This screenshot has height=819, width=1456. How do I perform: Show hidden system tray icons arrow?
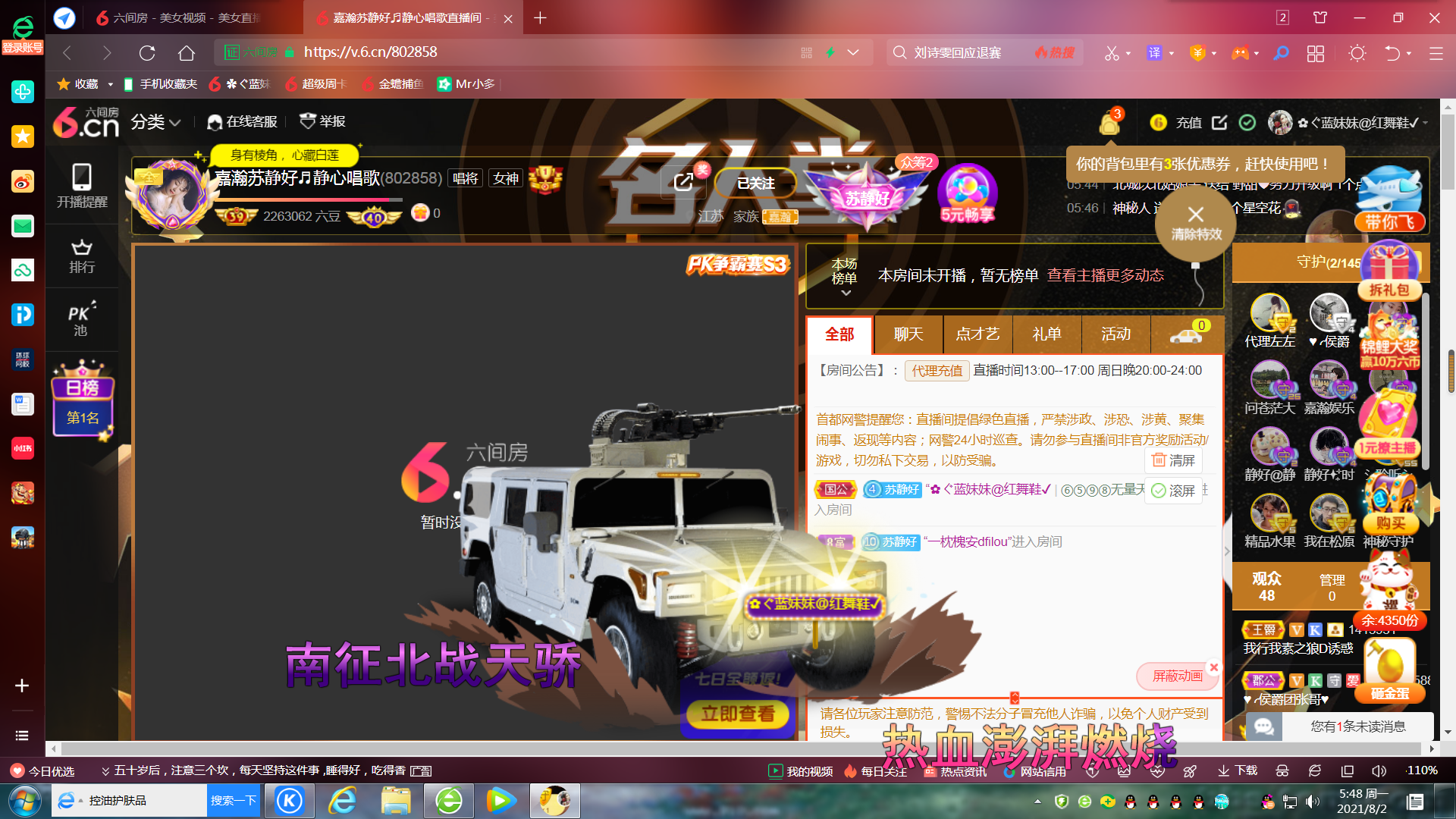[1037, 801]
